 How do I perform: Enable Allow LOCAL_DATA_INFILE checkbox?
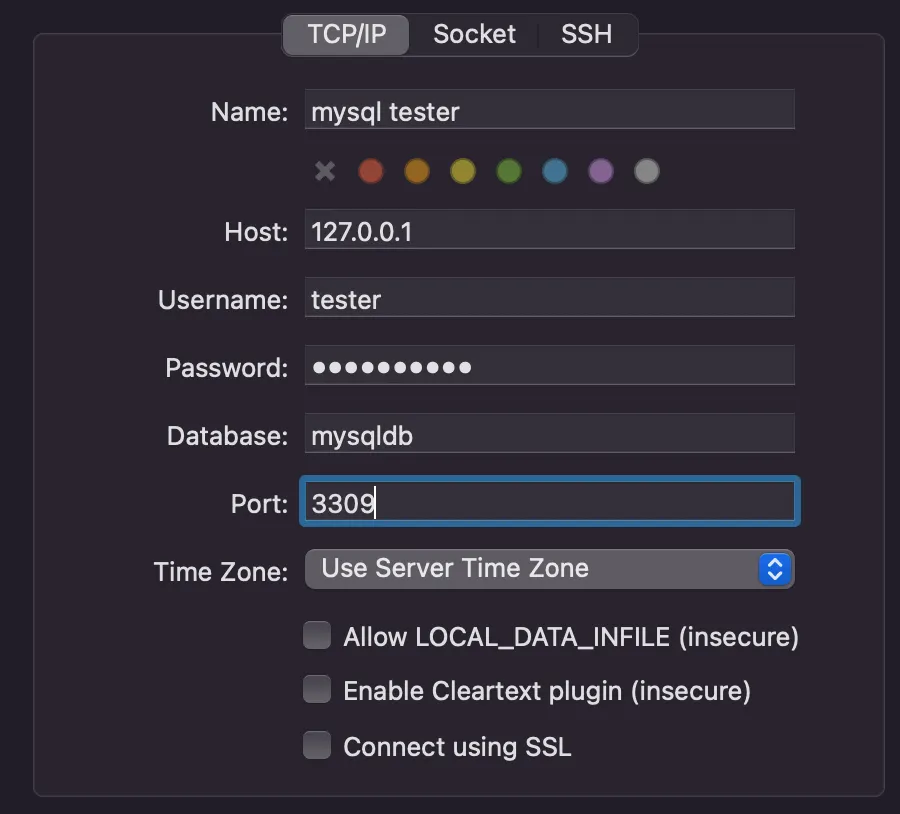coord(317,636)
